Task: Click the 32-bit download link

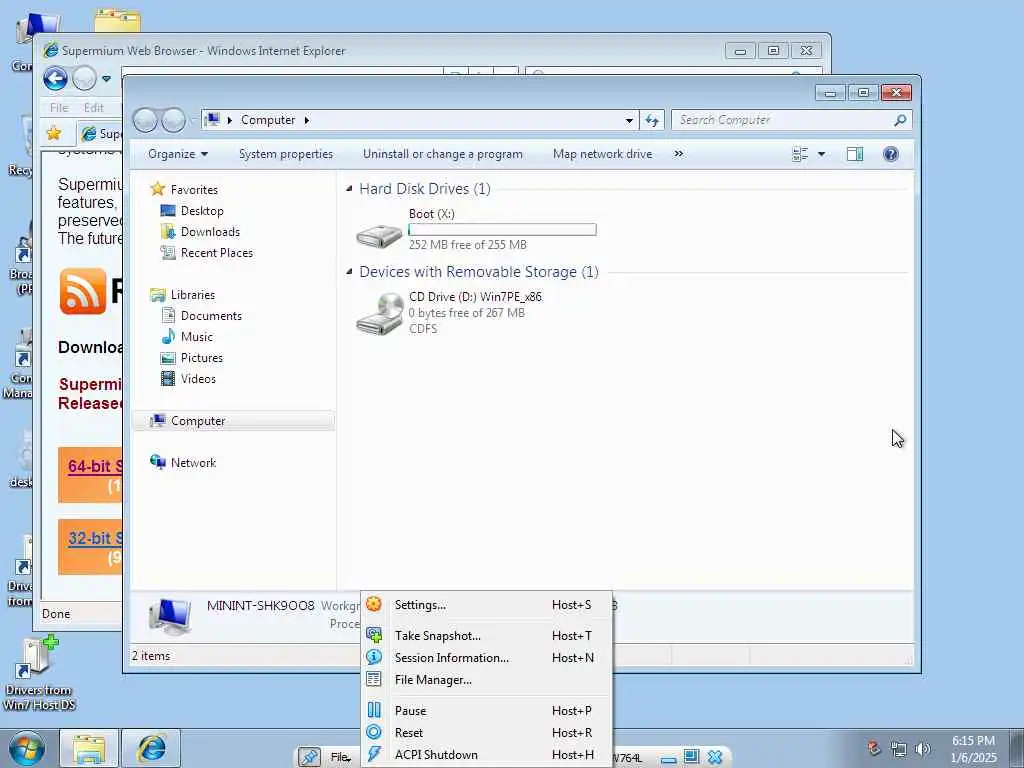Action: pyautogui.click(x=95, y=538)
